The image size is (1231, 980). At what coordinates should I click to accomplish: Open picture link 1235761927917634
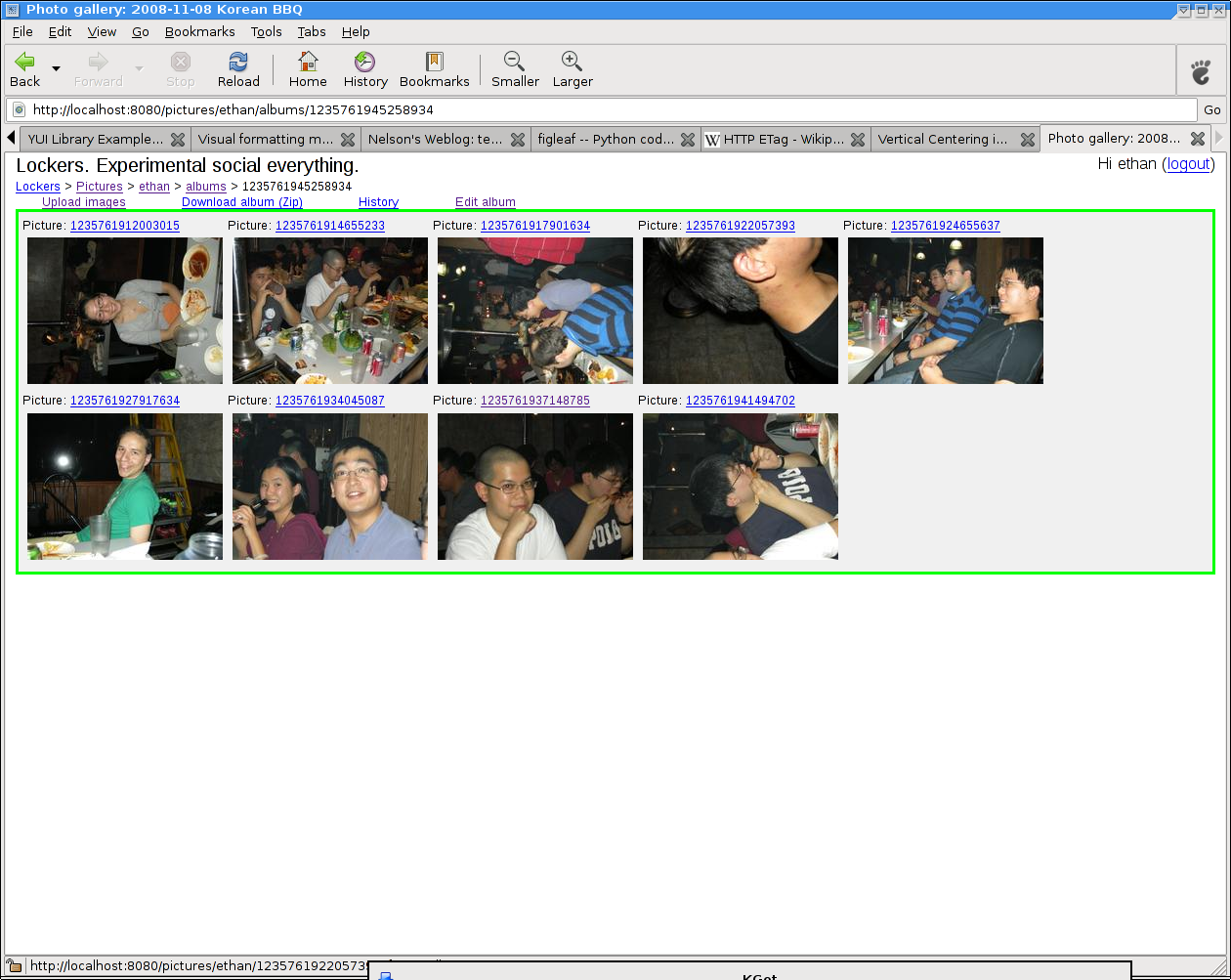pos(125,401)
